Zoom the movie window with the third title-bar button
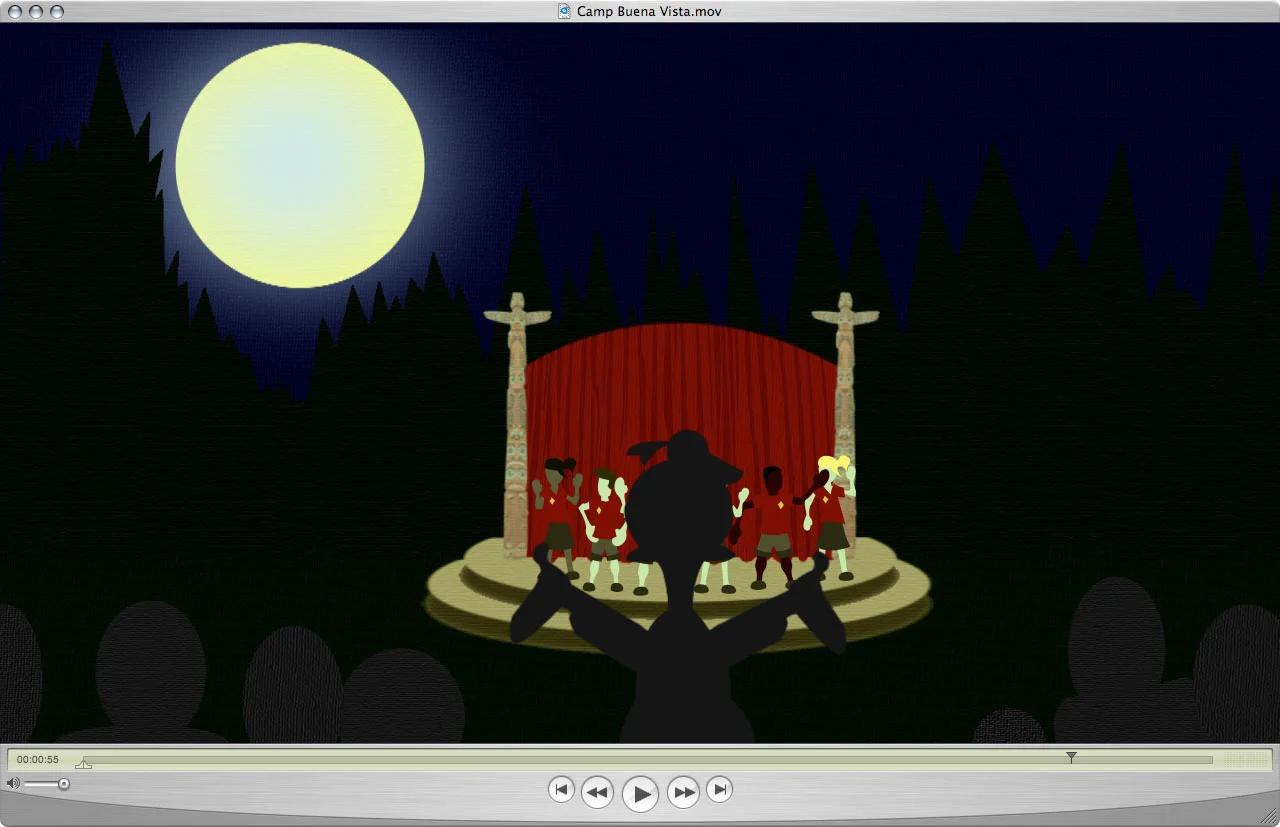The image size is (1280, 827). pos(56,11)
